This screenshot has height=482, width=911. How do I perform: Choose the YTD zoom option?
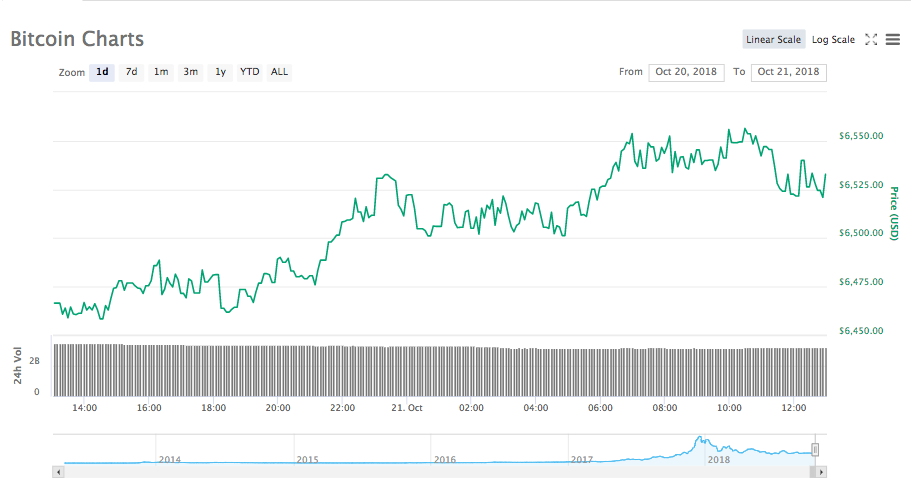click(250, 72)
